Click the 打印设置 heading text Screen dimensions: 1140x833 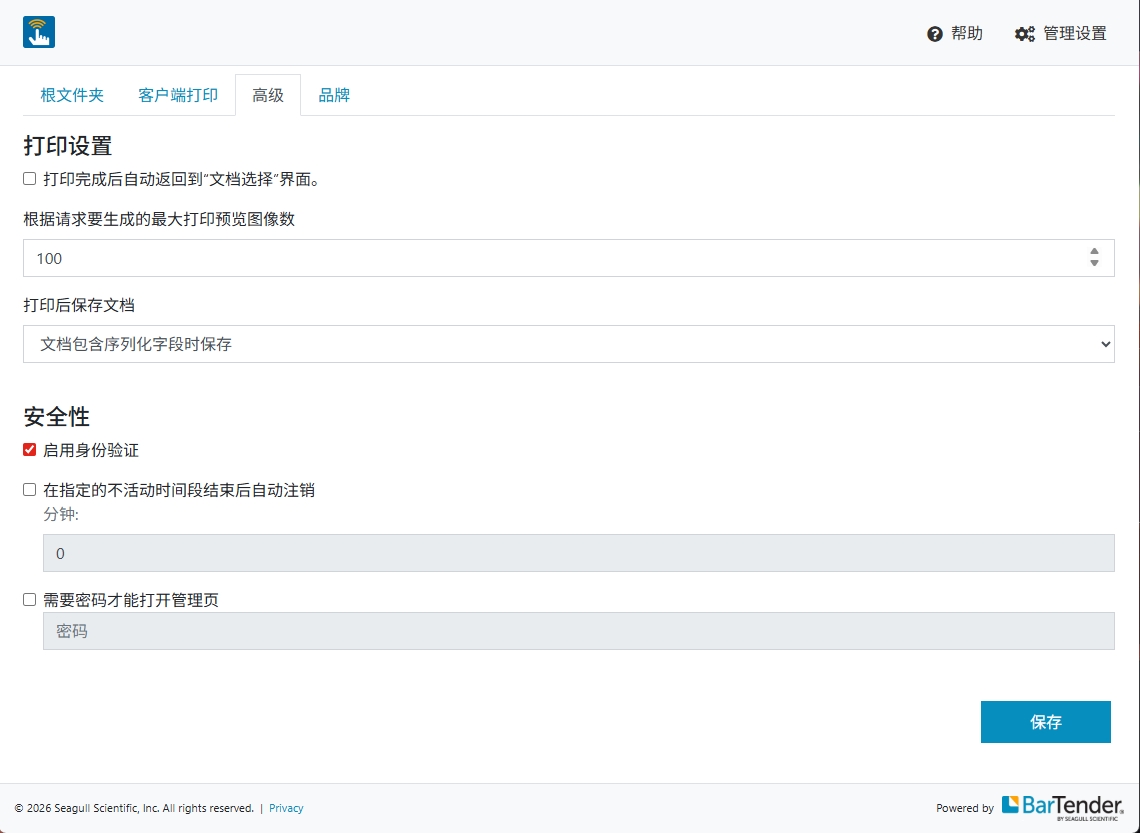68,145
